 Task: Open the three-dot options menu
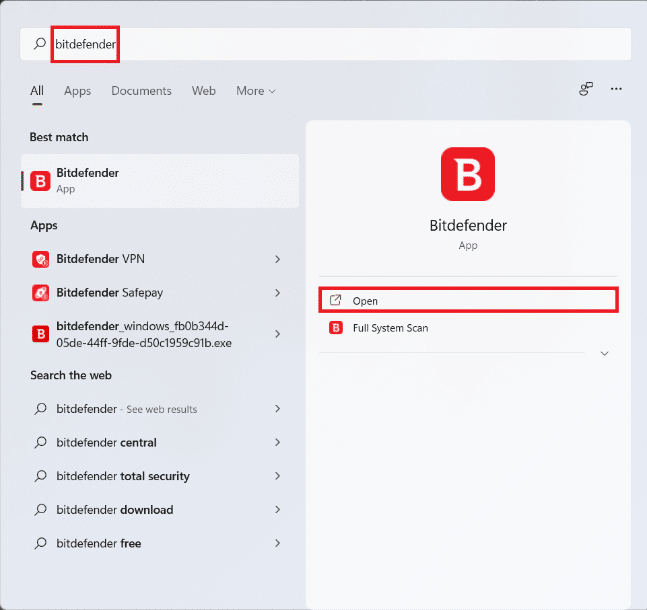pyautogui.click(x=617, y=90)
